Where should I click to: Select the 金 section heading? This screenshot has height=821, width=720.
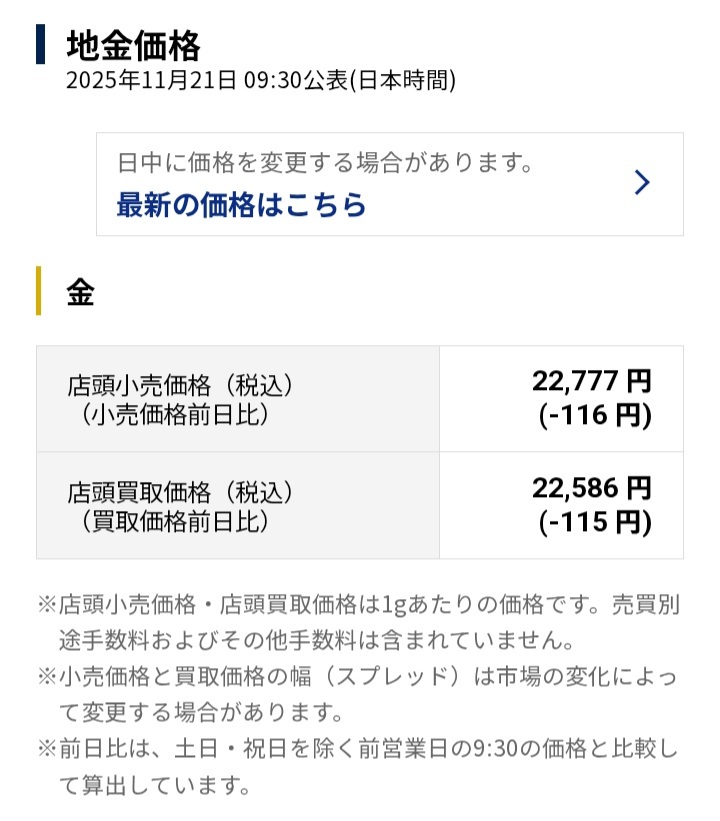point(81,292)
